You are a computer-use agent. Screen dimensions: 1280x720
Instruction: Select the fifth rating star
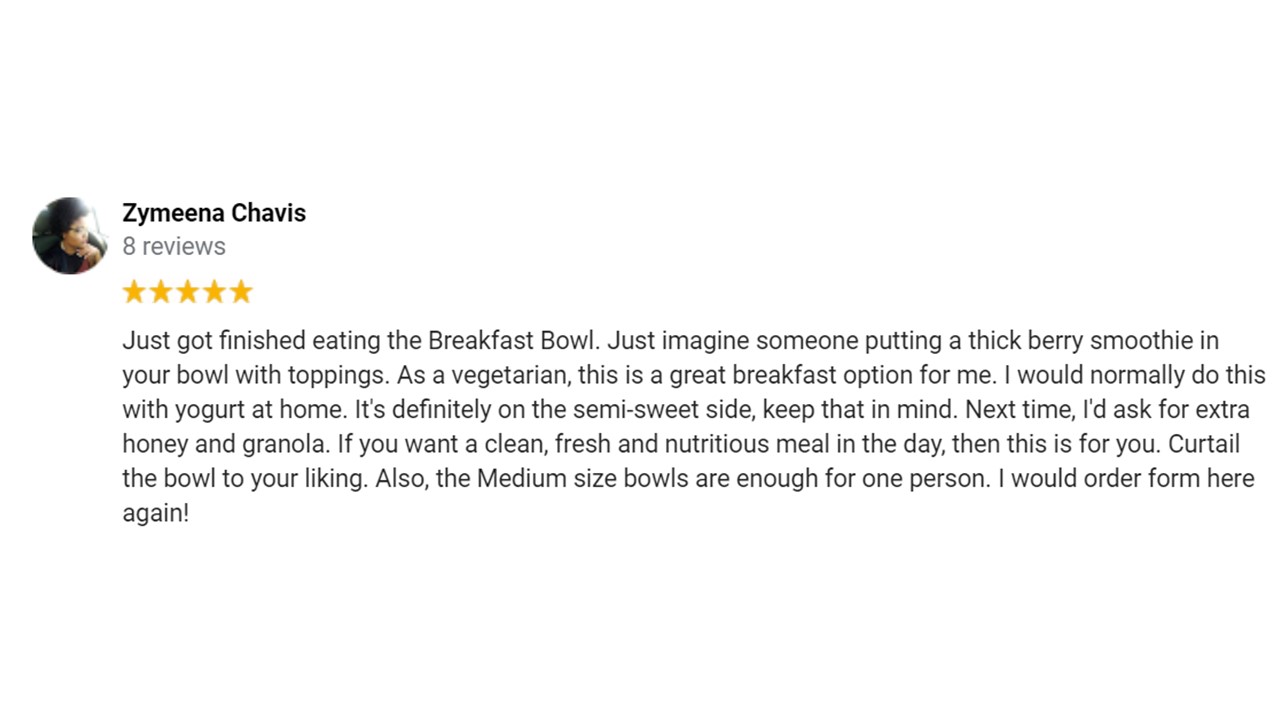[x=241, y=292]
